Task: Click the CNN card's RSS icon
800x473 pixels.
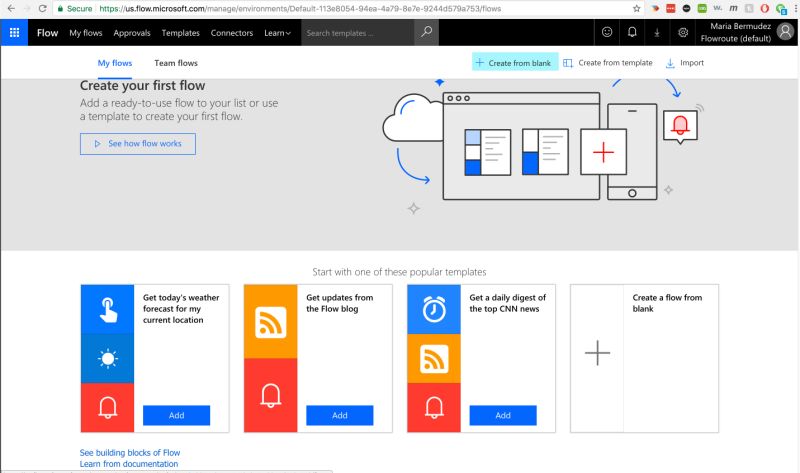Action: [434, 359]
